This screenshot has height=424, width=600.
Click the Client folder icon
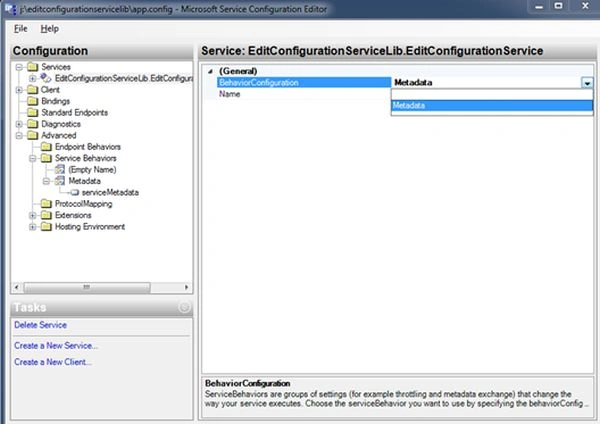click(x=33, y=90)
